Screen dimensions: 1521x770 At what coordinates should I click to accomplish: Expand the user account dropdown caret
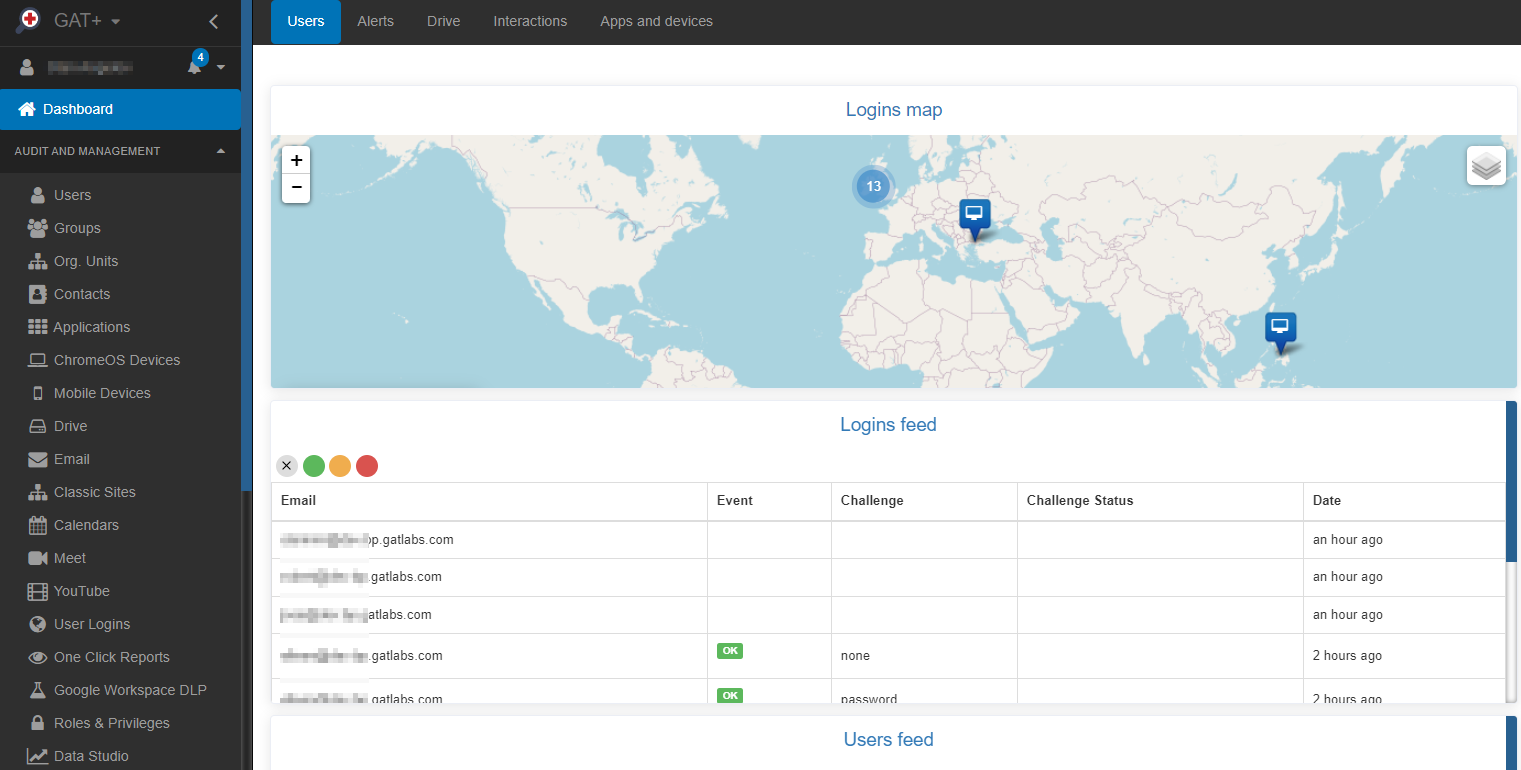[221, 68]
